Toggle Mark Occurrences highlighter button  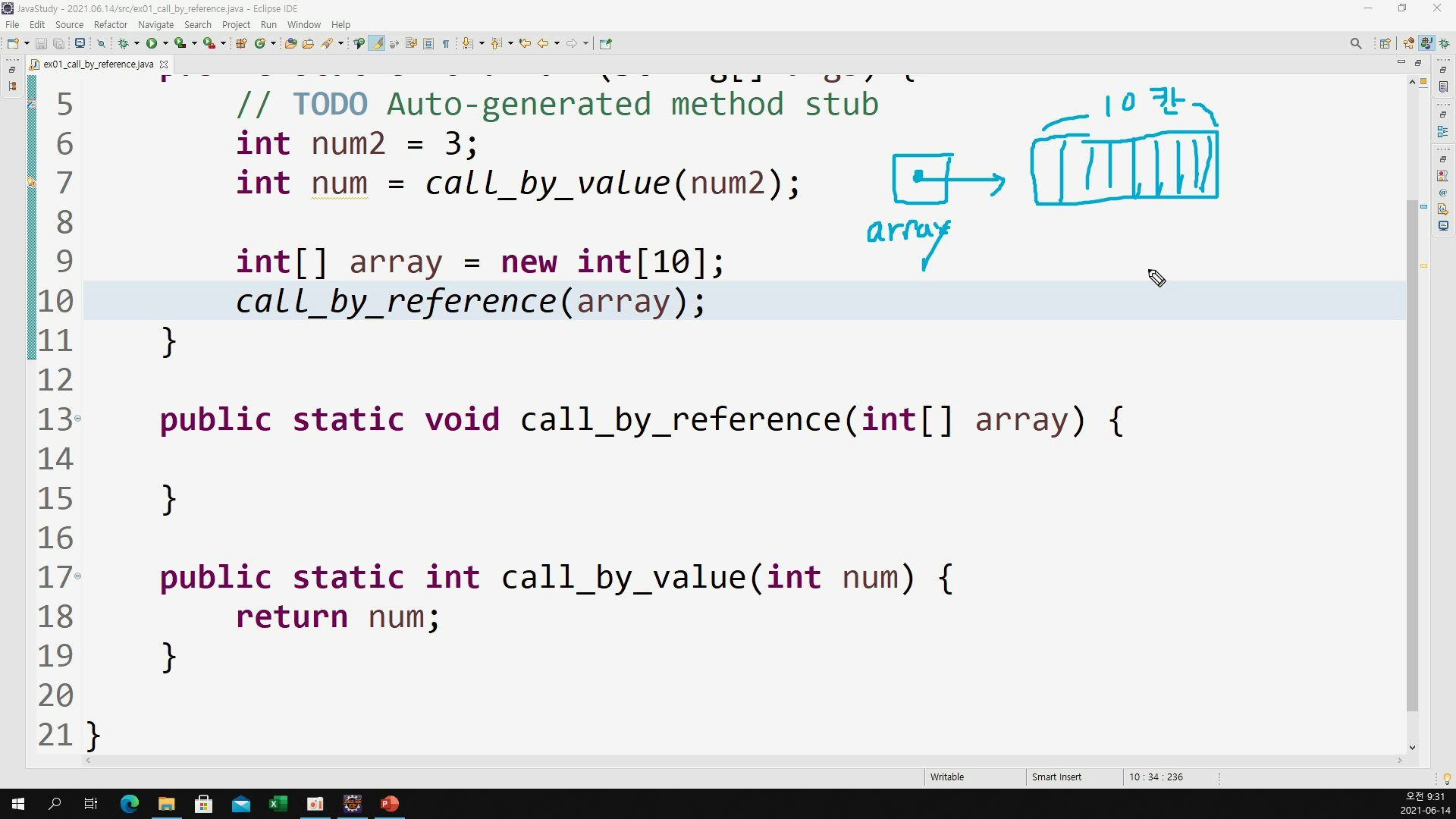click(x=377, y=43)
